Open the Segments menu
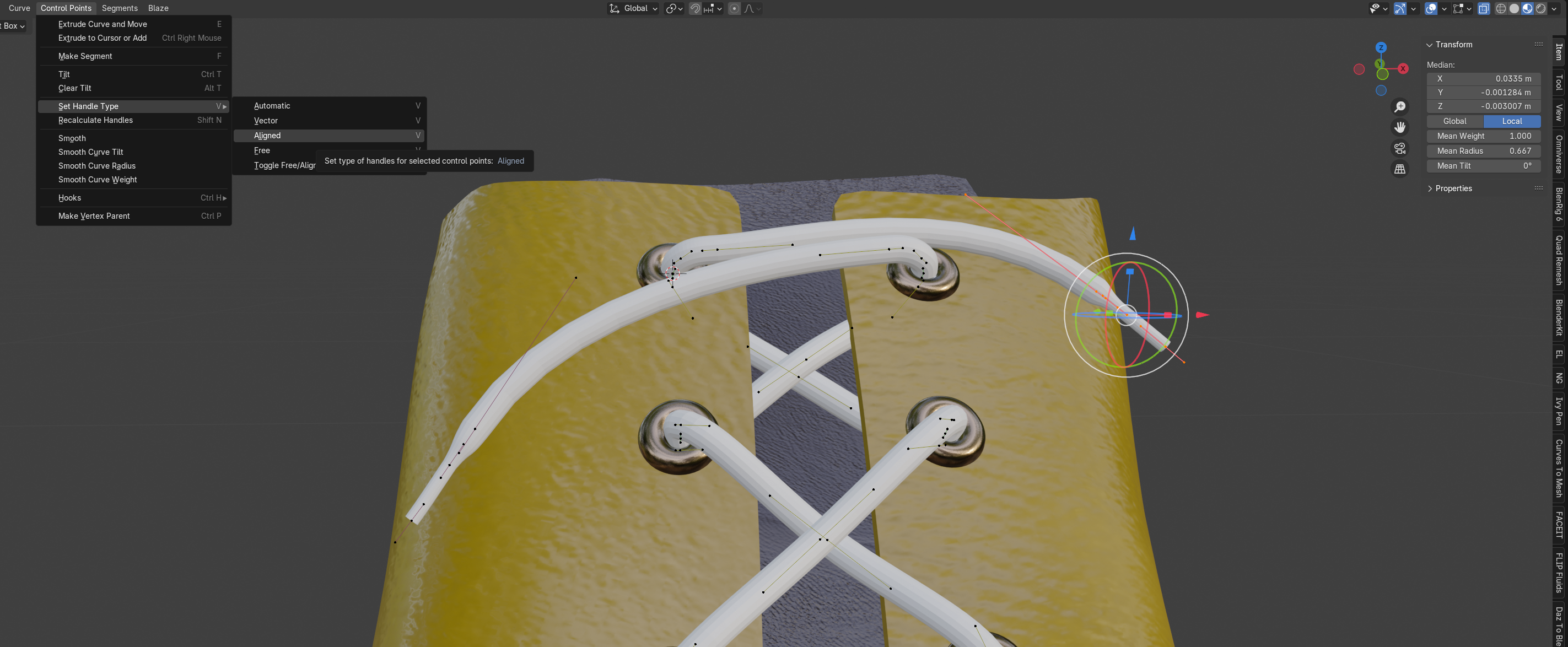Image resolution: width=1568 pixels, height=647 pixels. coord(119,8)
